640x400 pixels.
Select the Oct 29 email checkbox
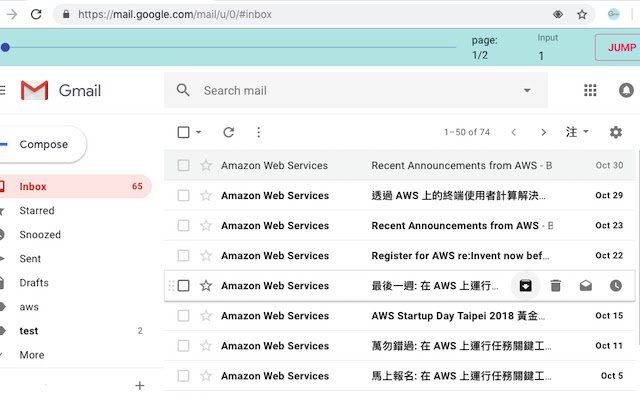pyautogui.click(x=183, y=196)
